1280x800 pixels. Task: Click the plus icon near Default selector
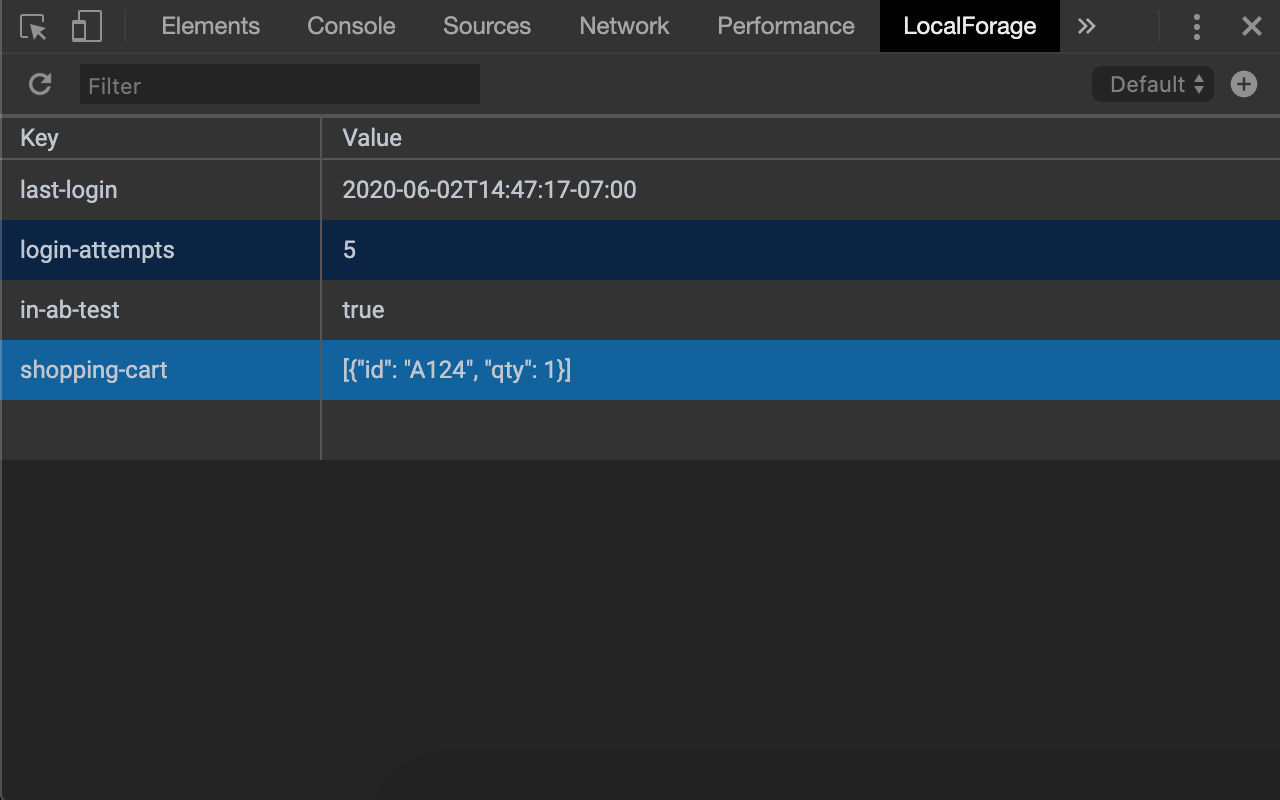[x=1243, y=84]
